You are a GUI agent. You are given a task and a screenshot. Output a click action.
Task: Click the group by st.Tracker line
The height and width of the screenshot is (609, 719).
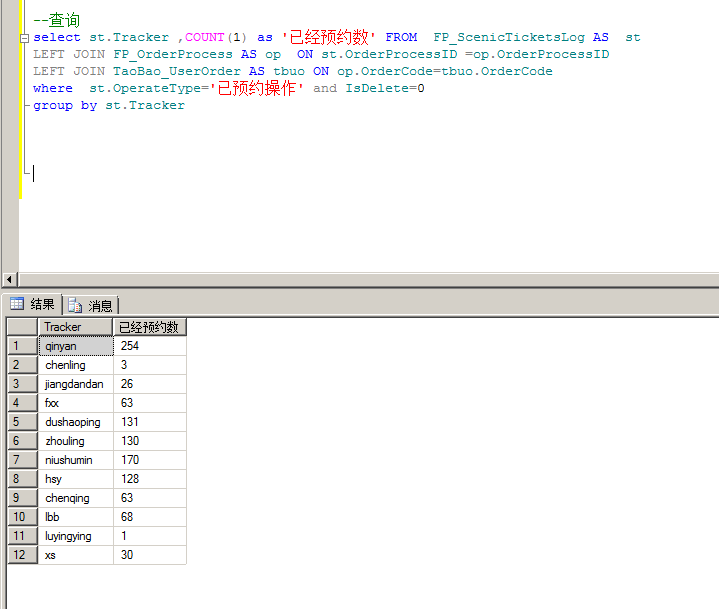click(109, 105)
